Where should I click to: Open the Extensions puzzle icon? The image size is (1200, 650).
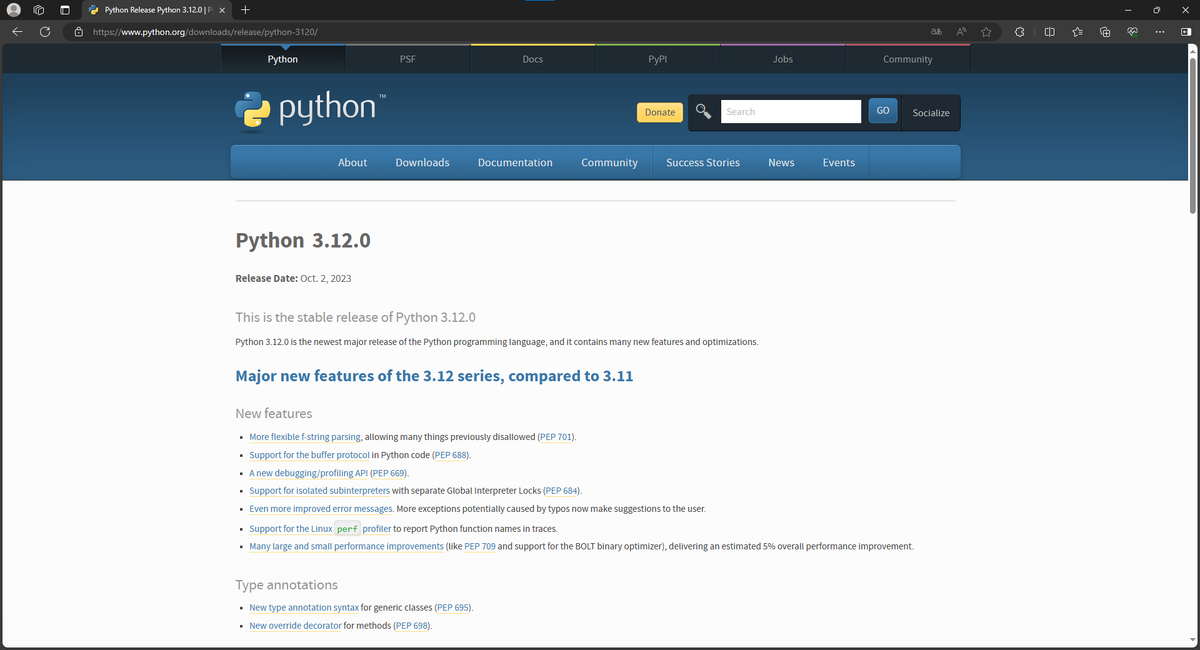(x=1019, y=32)
